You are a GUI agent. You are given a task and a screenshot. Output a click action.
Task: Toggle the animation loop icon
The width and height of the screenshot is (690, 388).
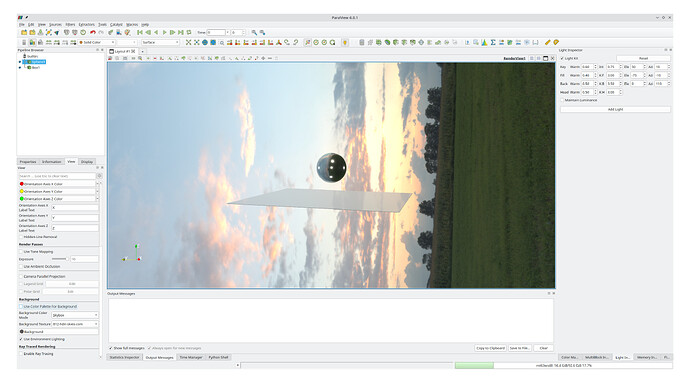point(189,33)
